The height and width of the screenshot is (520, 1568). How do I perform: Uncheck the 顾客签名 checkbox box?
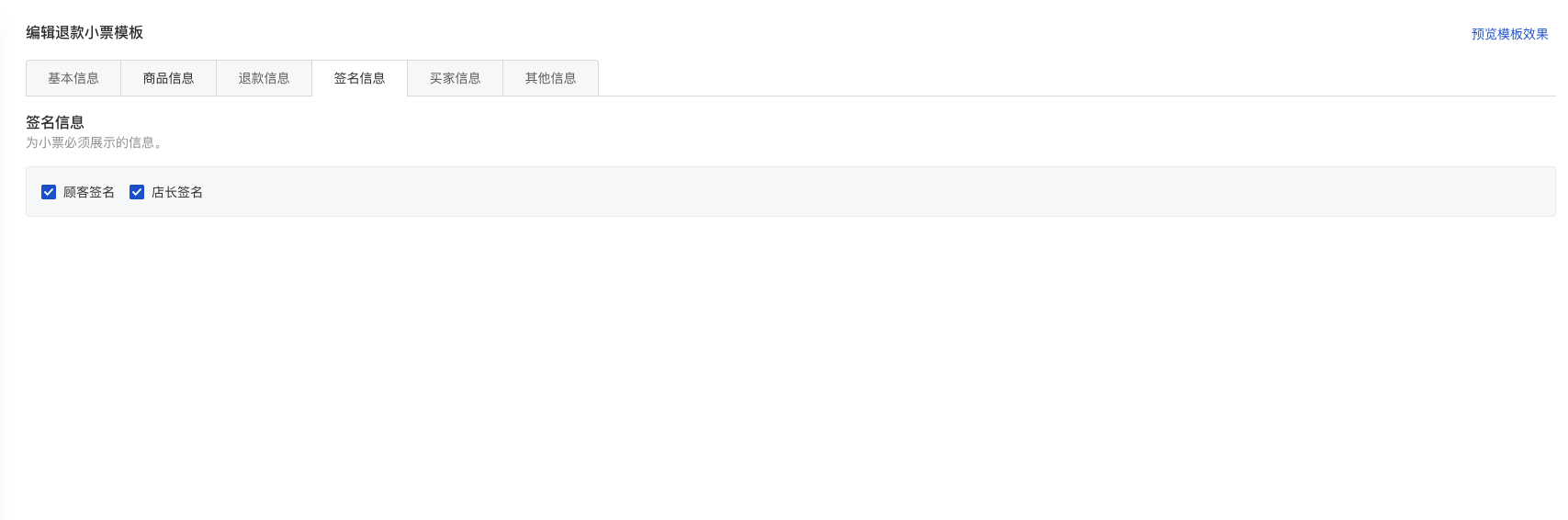pyautogui.click(x=49, y=192)
